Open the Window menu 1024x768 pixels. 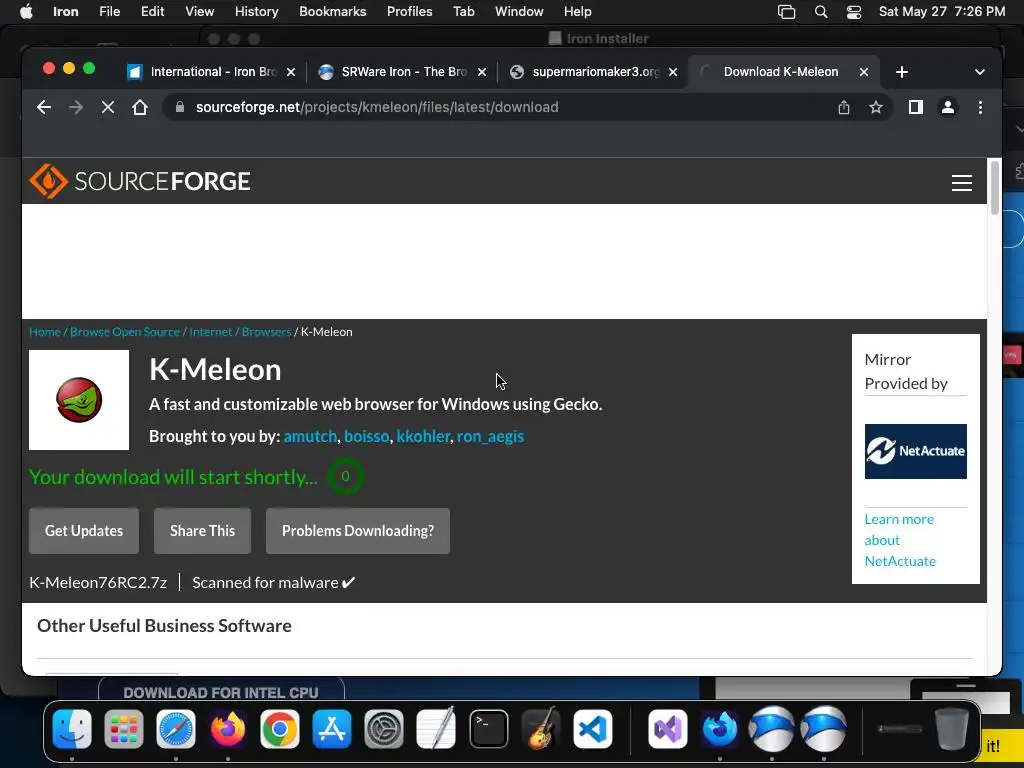click(519, 12)
